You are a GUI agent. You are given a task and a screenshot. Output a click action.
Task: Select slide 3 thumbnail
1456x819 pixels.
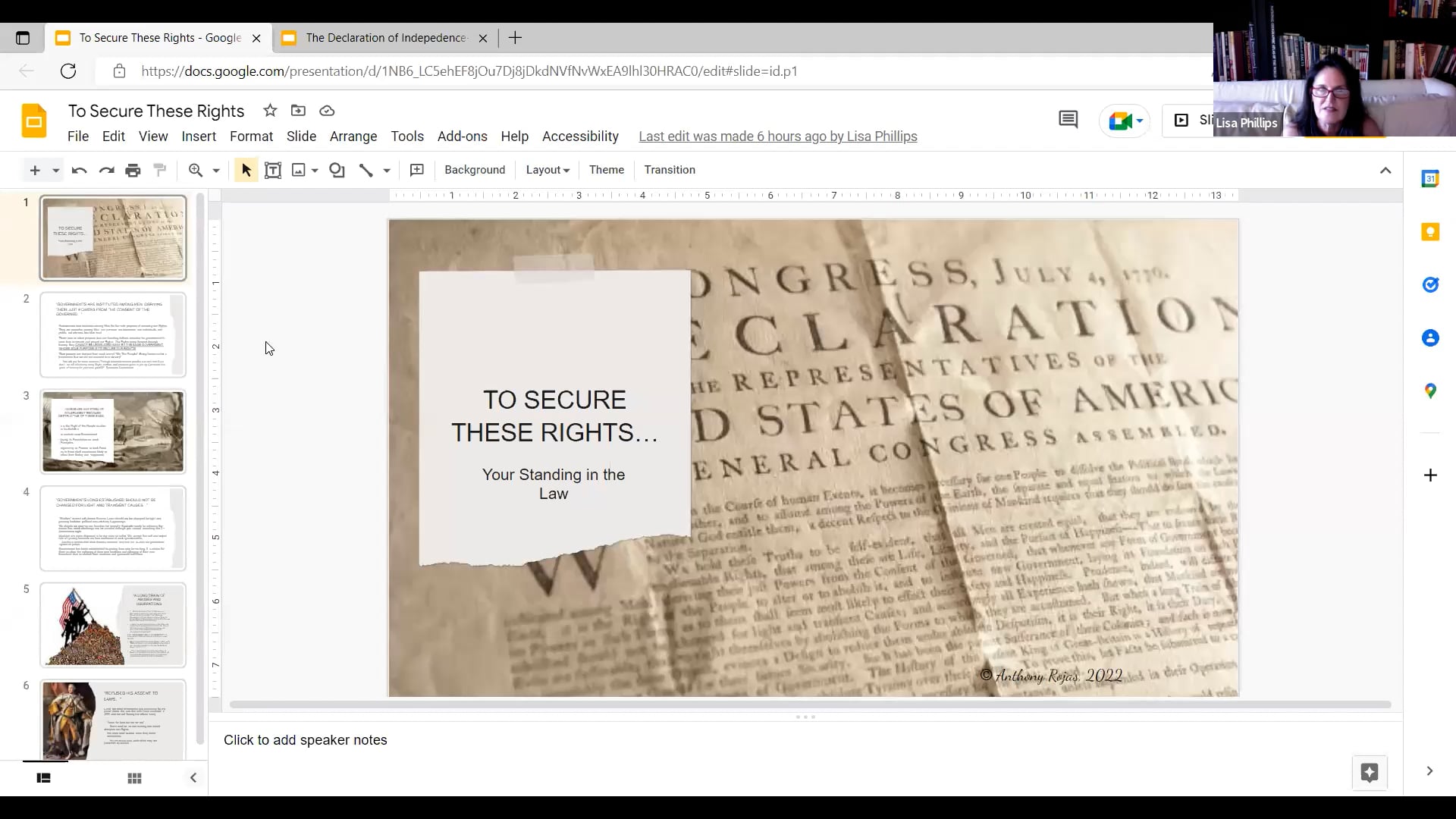pos(113,431)
